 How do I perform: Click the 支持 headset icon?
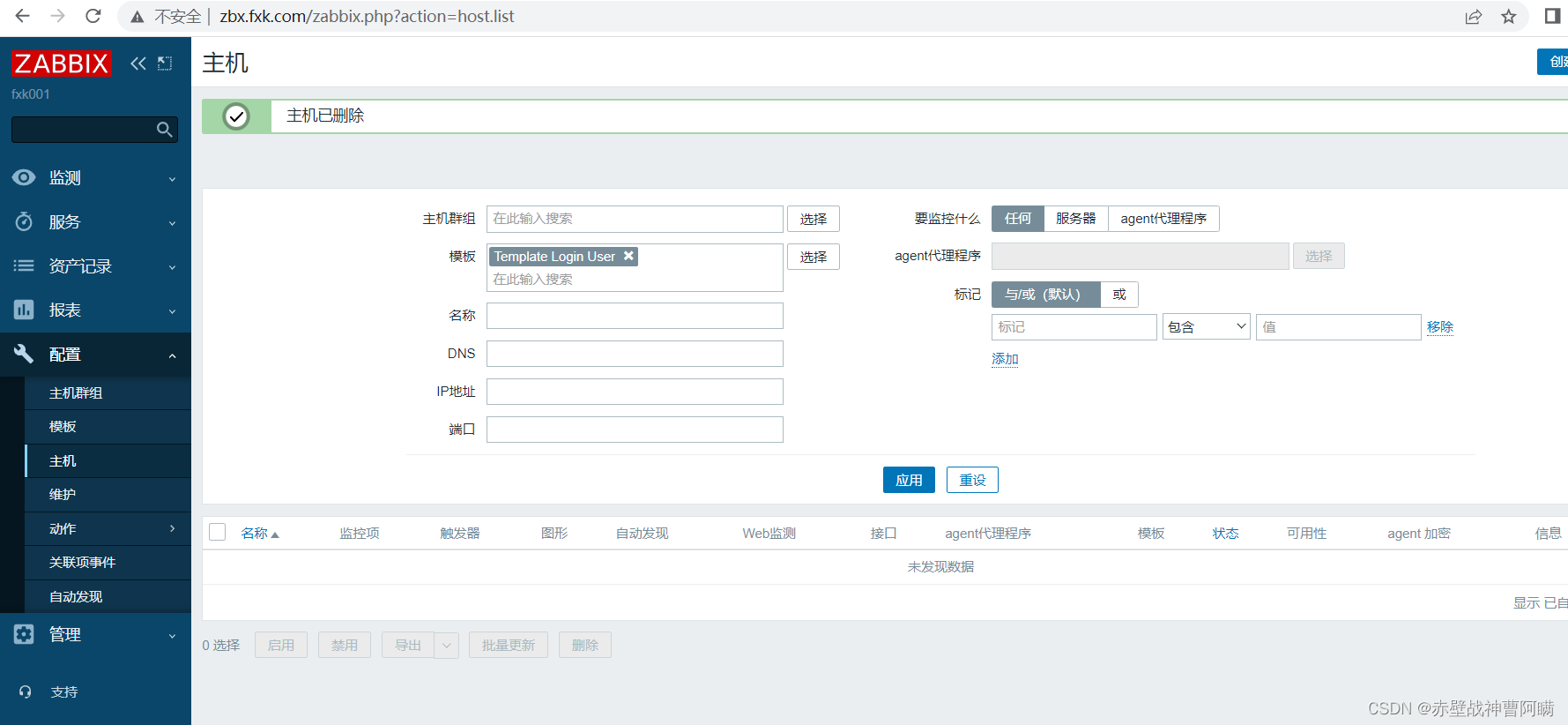[x=26, y=692]
